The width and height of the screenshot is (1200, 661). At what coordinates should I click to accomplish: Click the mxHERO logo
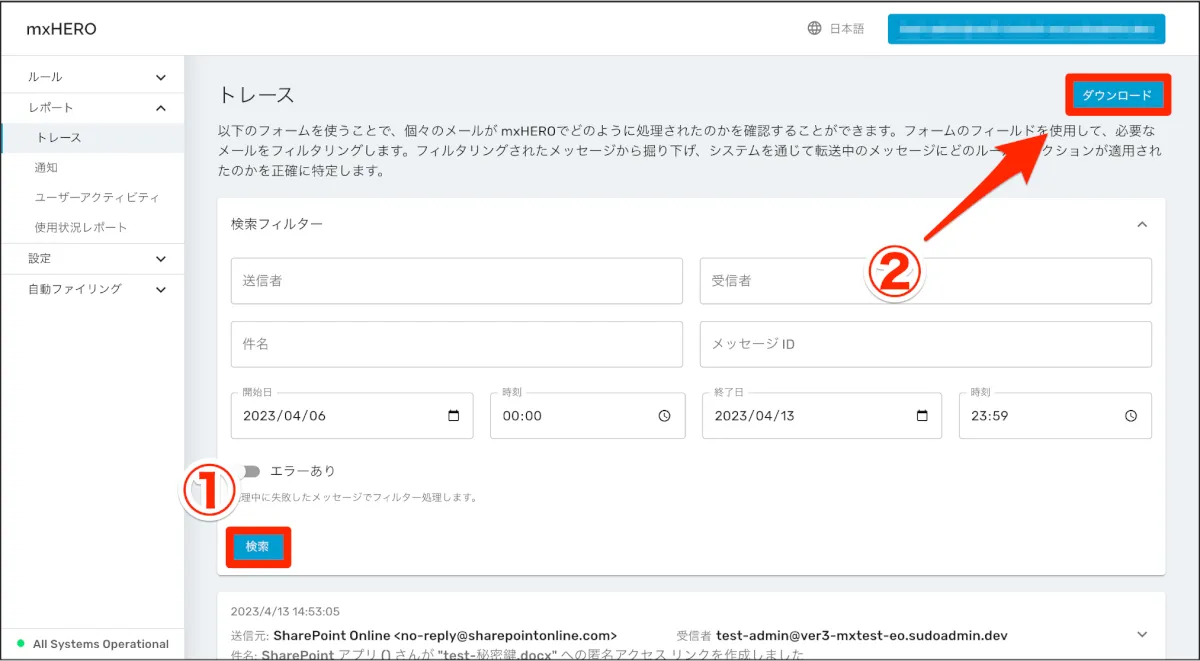click(61, 29)
